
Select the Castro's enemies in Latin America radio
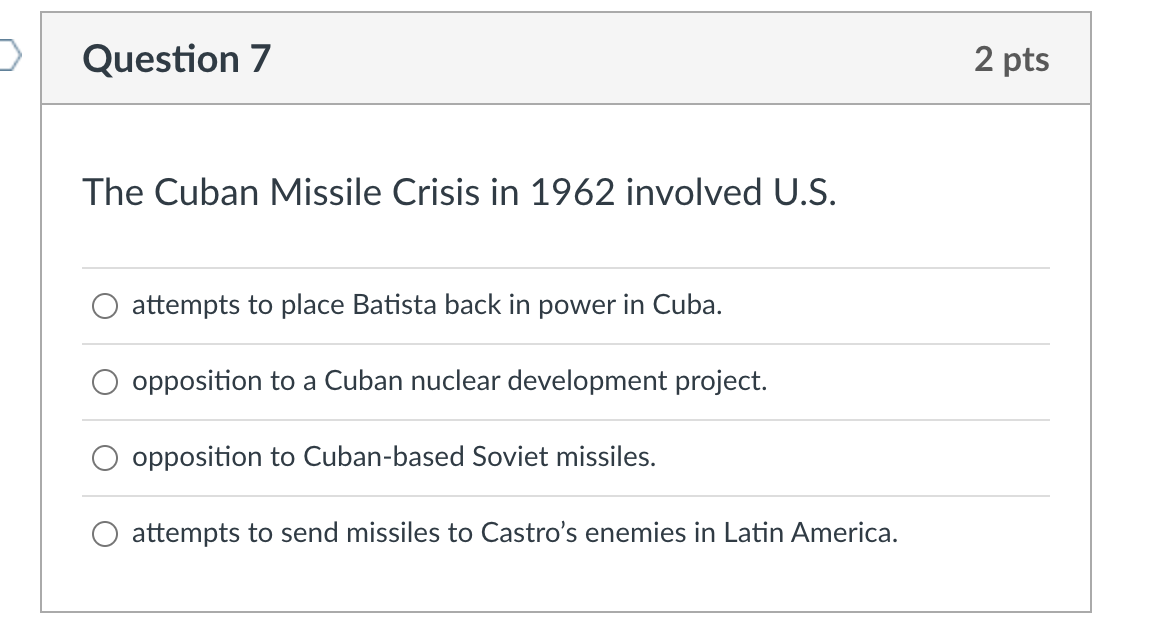[x=105, y=533]
